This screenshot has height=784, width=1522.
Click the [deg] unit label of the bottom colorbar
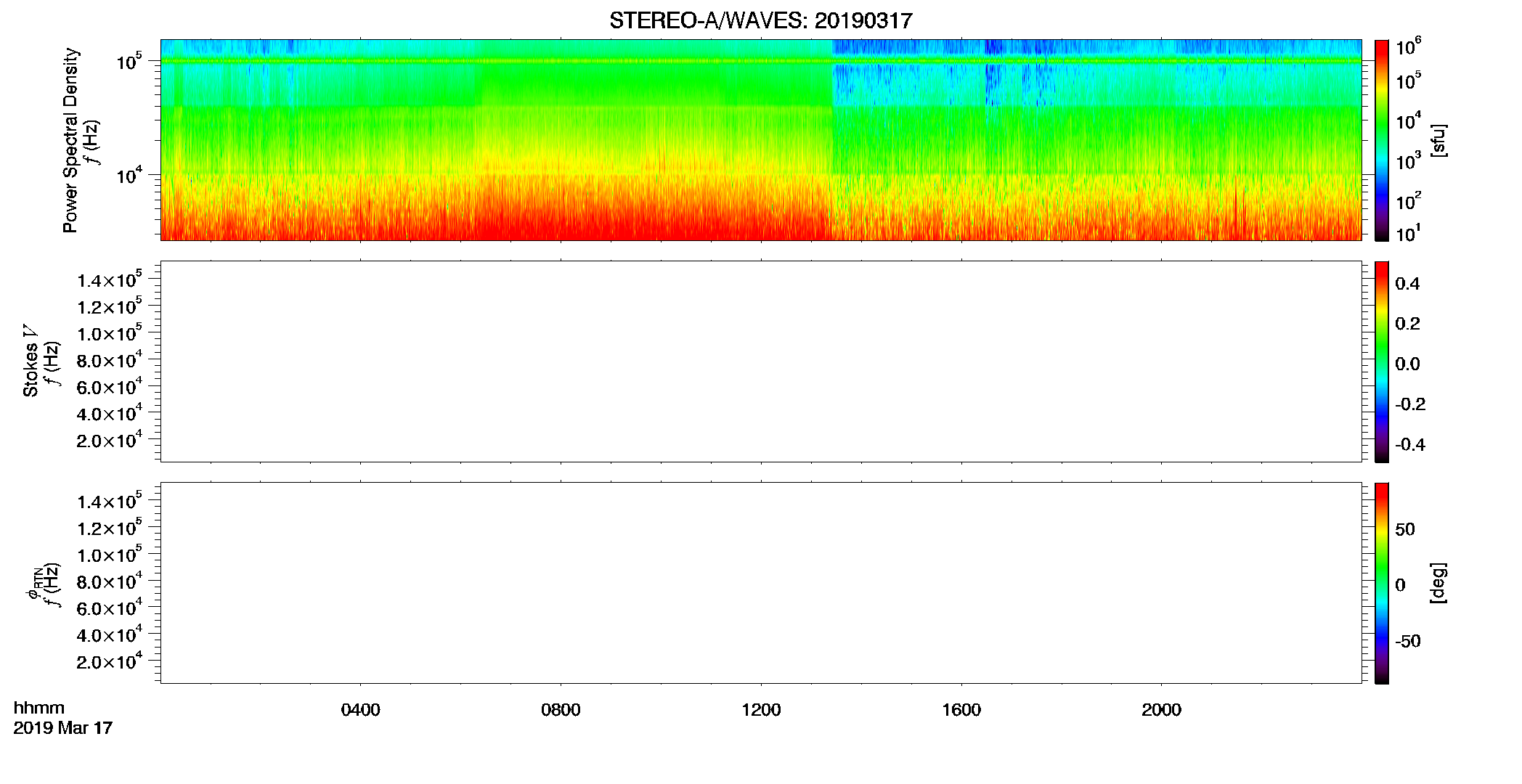point(1438,583)
